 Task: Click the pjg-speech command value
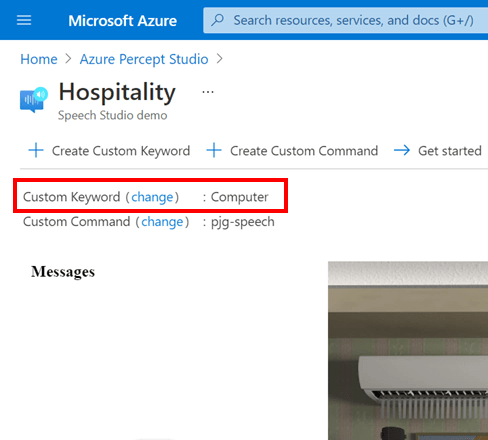(x=243, y=222)
